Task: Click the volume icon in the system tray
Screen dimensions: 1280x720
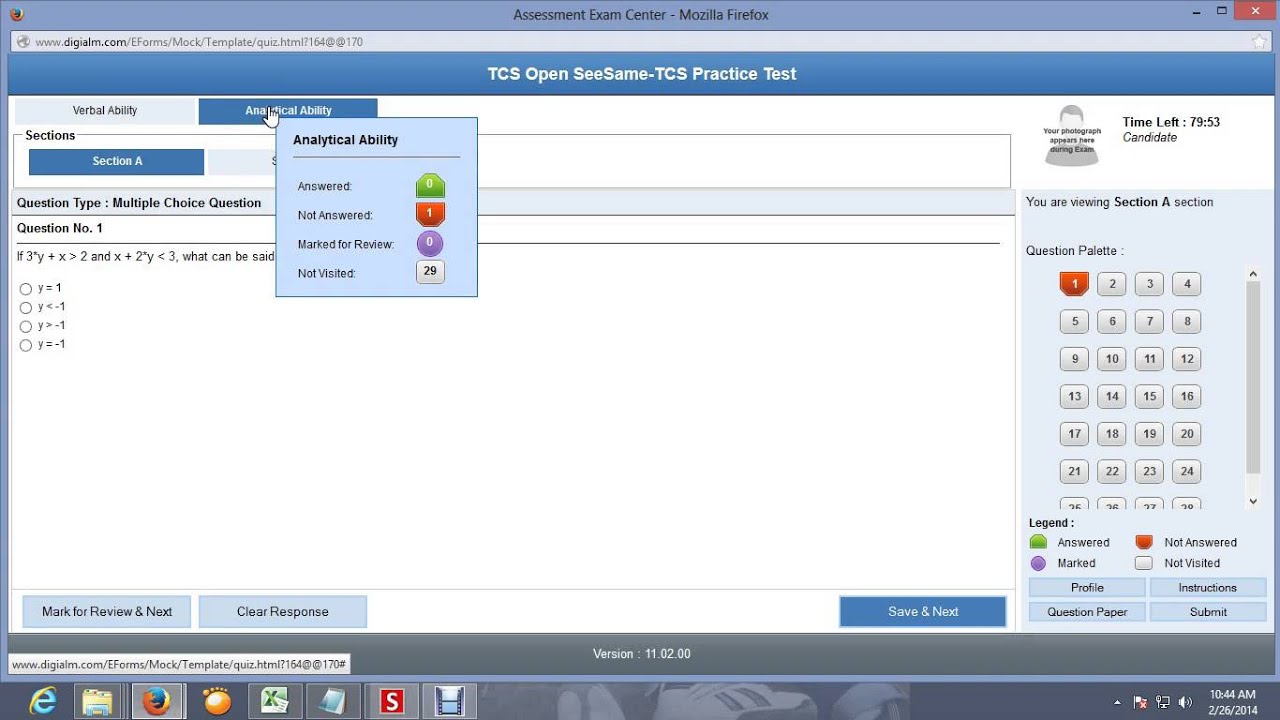Action: coord(1186,702)
